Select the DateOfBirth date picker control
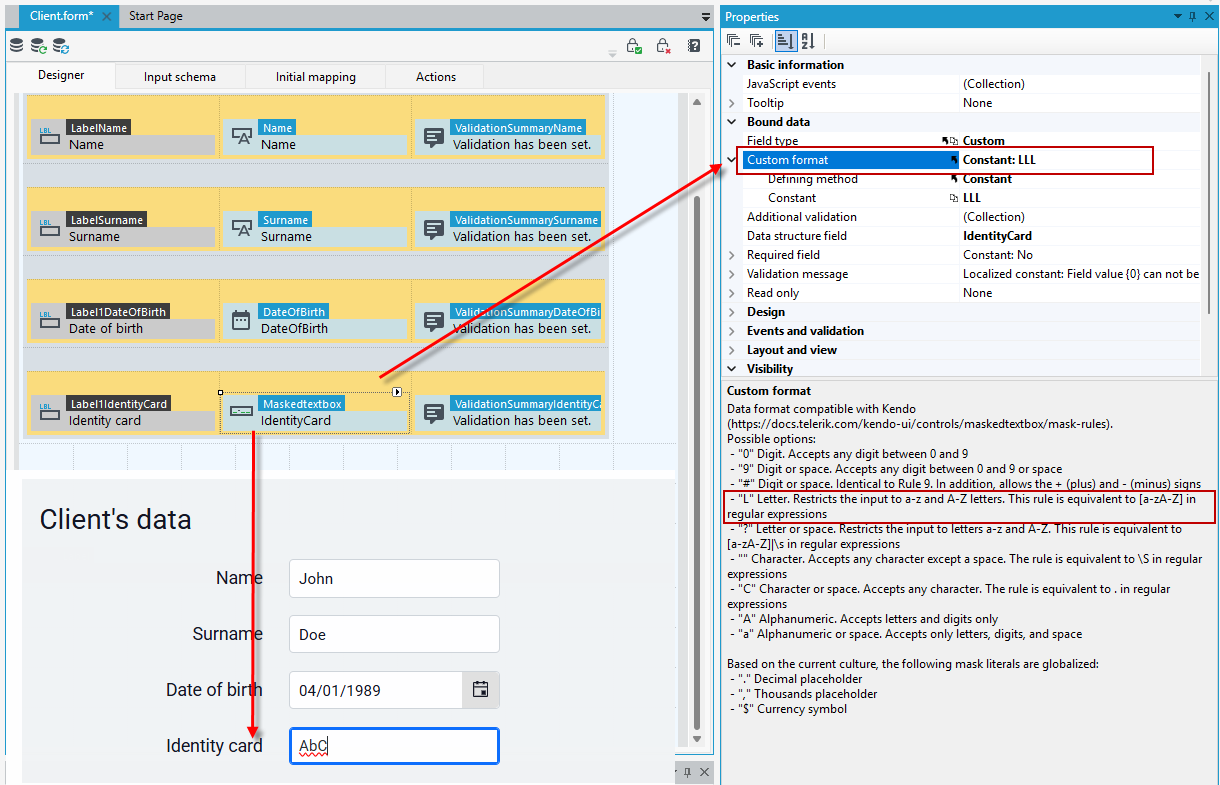This screenshot has width=1220, height=785. point(315,321)
